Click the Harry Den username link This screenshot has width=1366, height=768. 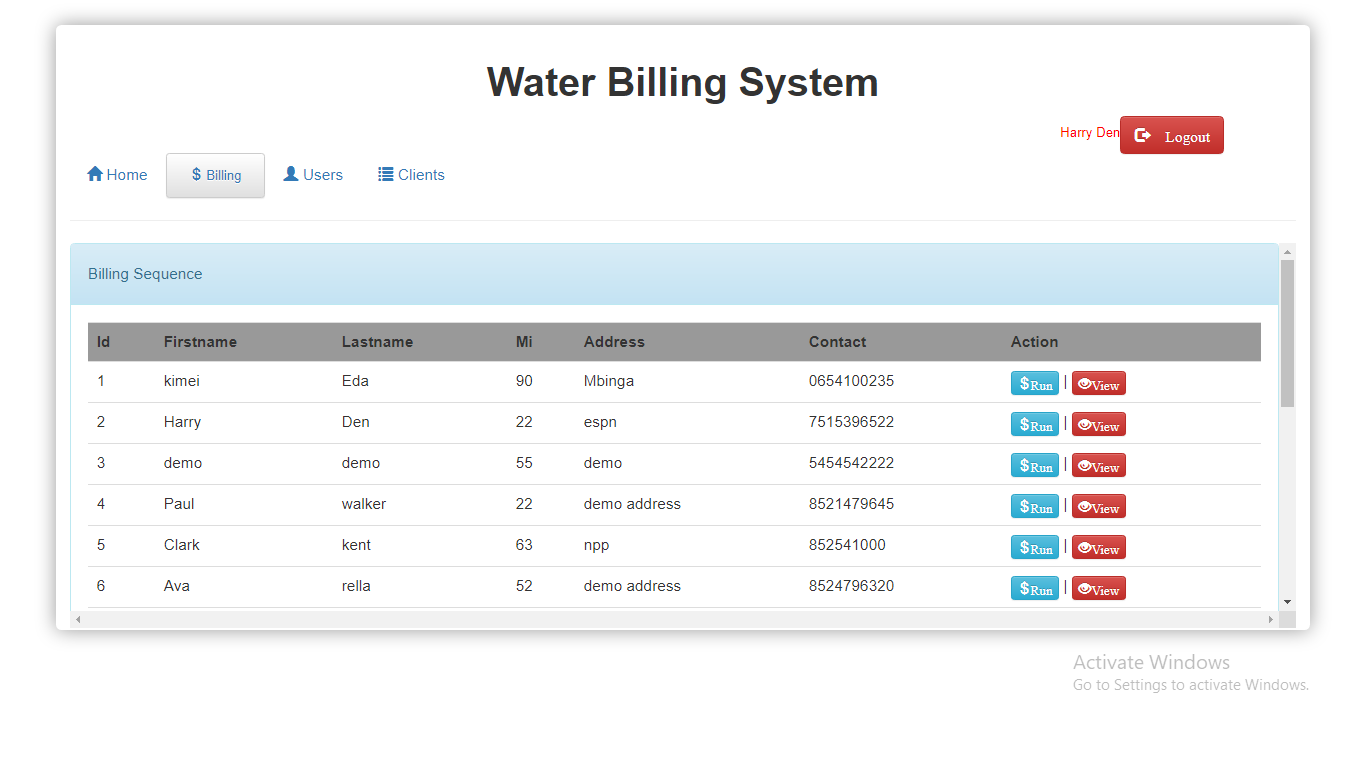click(1089, 132)
